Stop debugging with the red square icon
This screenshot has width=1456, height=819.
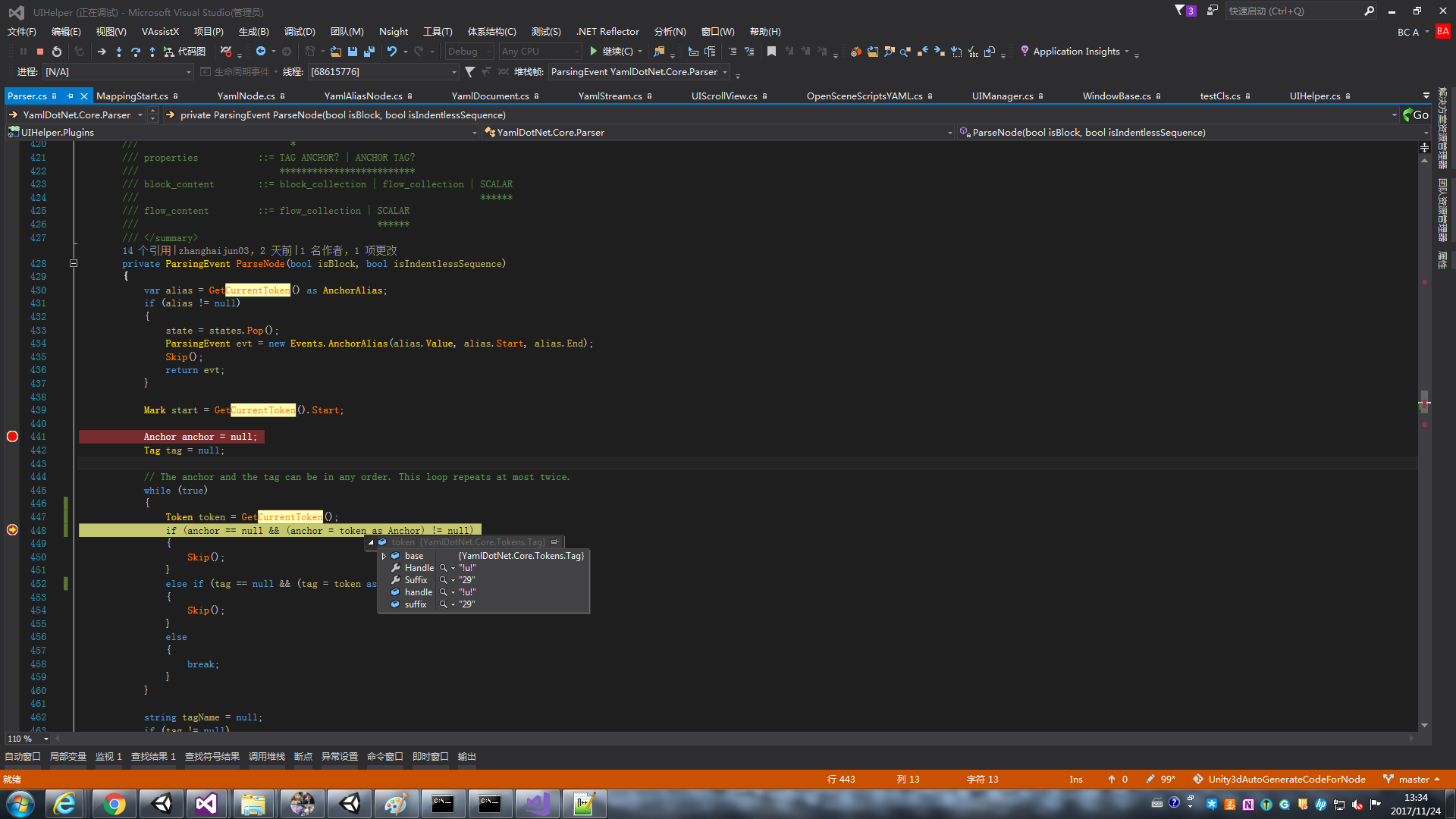[x=40, y=51]
